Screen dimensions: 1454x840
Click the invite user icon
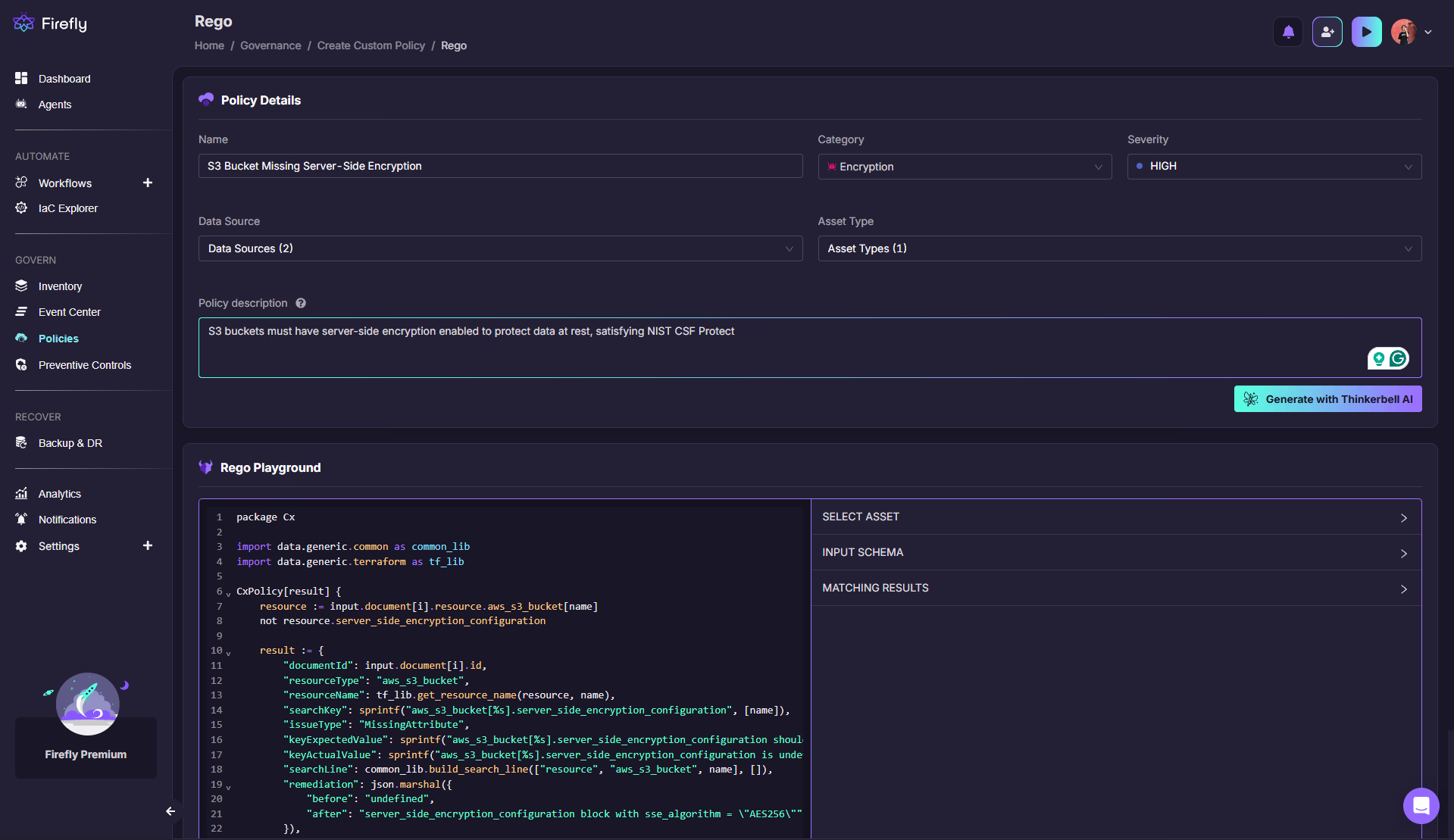(x=1327, y=32)
